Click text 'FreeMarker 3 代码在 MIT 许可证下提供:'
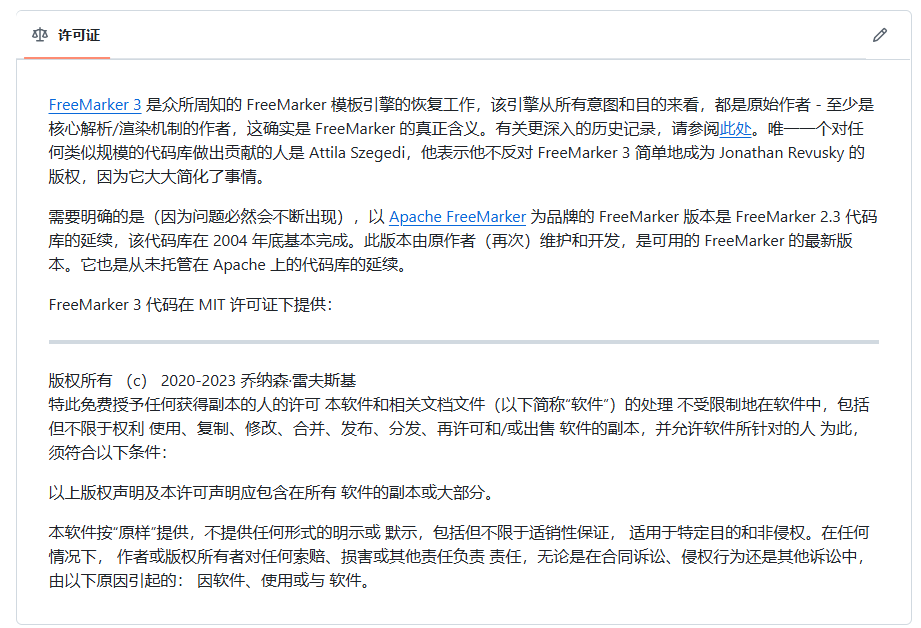921x628 pixels. click(190, 305)
